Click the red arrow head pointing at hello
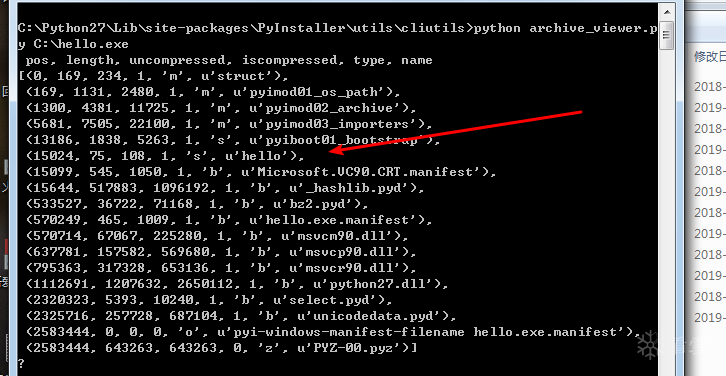The width and height of the screenshot is (726, 376). [339, 149]
